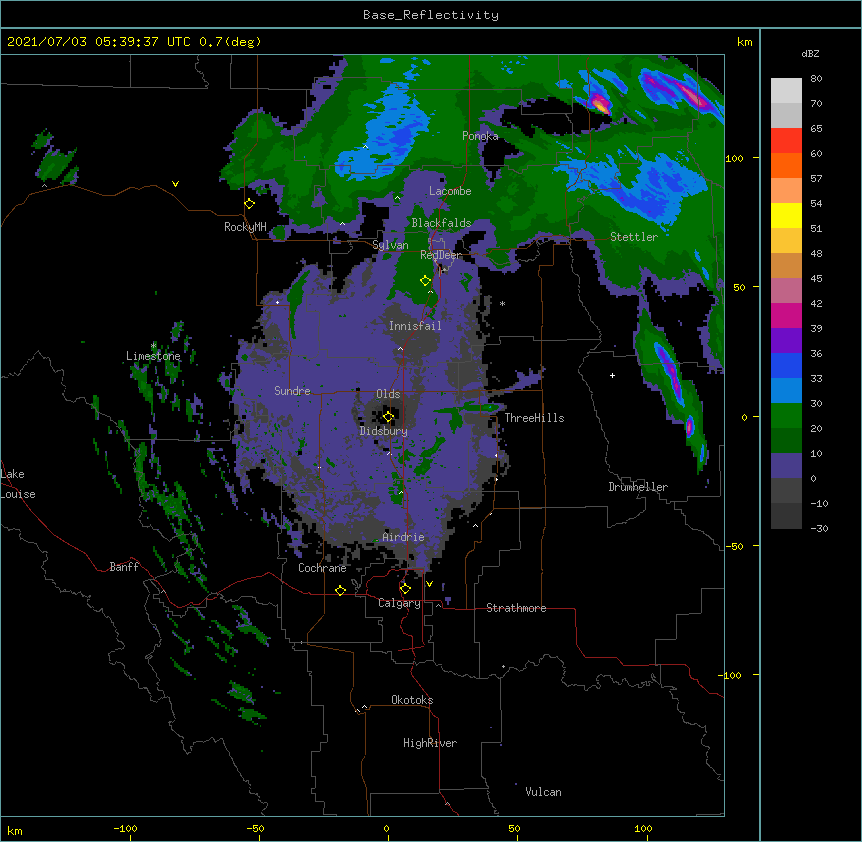Select the radar site diamond between Olds and Didsbury
The width and height of the screenshot is (862, 842).
point(388,417)
